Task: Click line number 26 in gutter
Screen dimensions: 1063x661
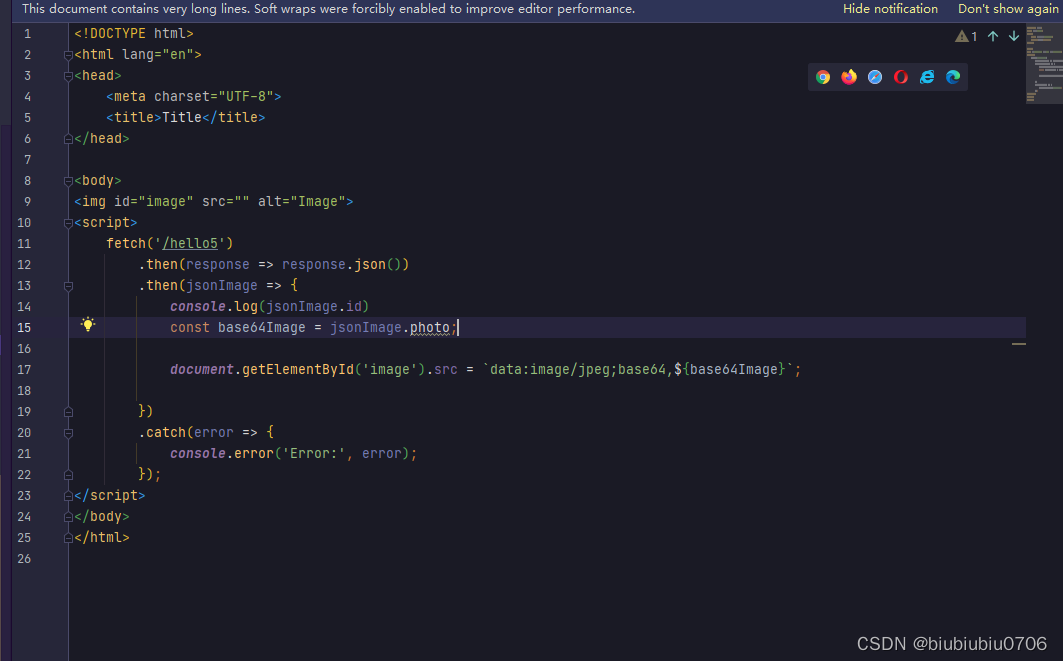Action: 24,559
